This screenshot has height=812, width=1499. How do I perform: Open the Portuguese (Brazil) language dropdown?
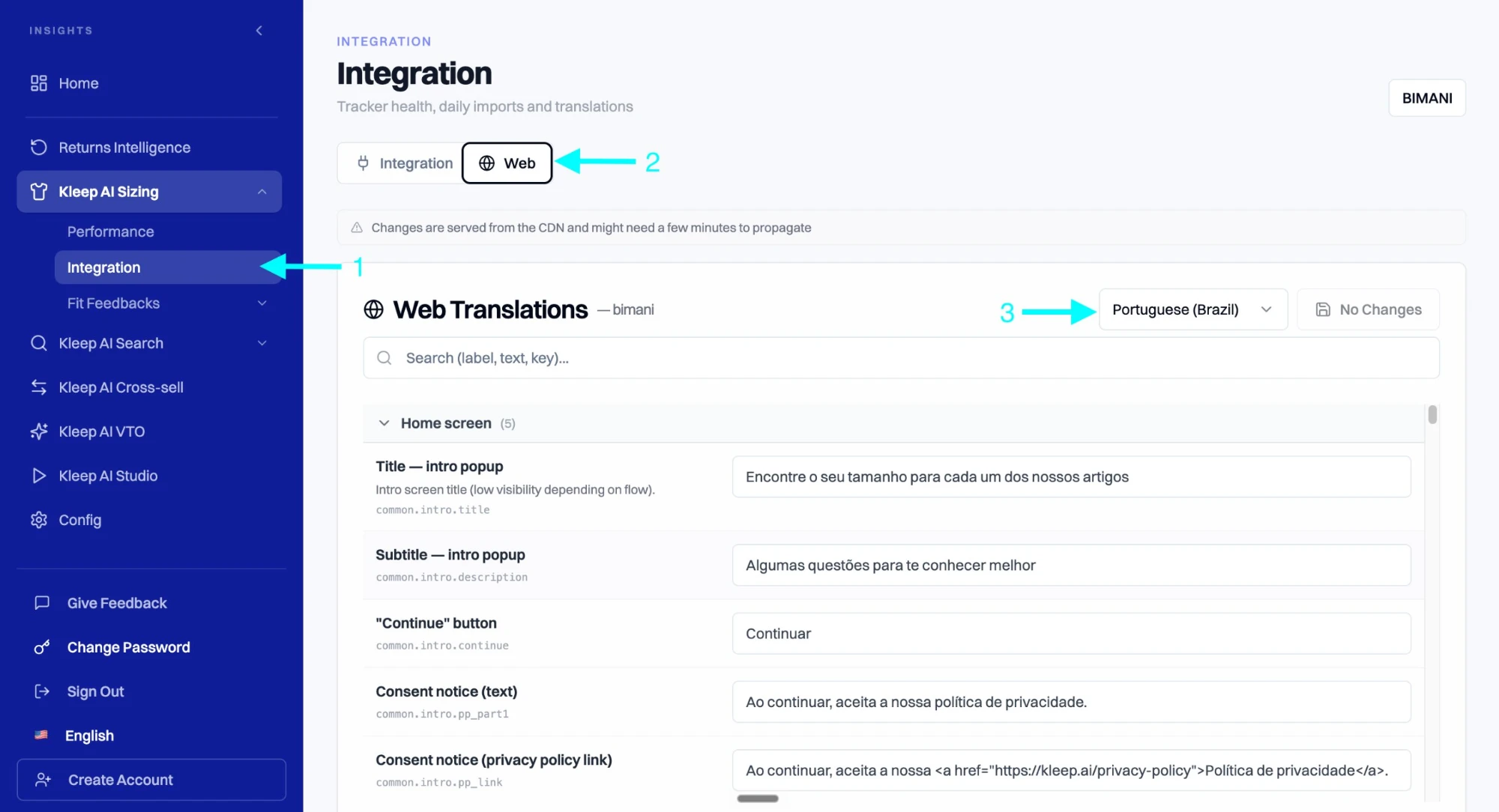pos(1192,309)
